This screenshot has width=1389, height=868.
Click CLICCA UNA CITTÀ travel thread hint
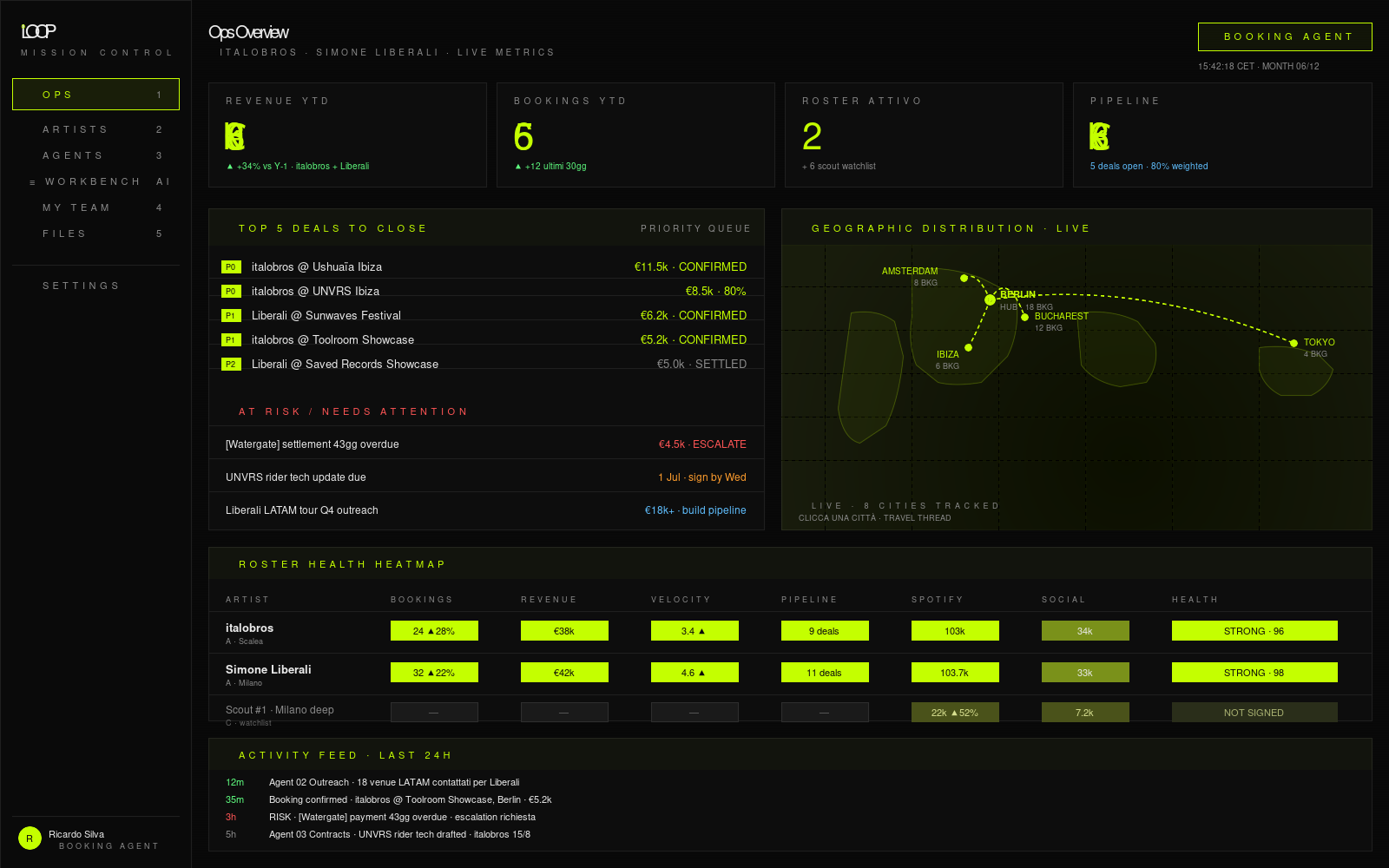coord(874,518)
